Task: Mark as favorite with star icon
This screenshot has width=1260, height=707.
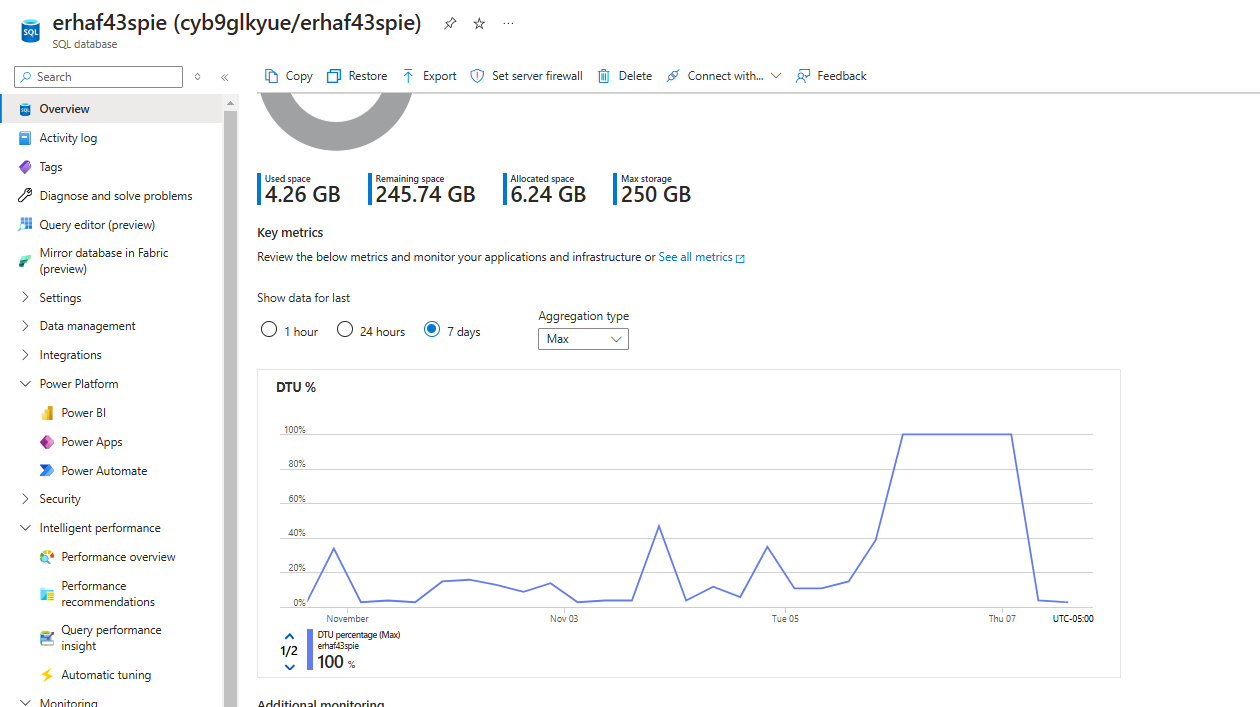Action: tap(479, 23)
